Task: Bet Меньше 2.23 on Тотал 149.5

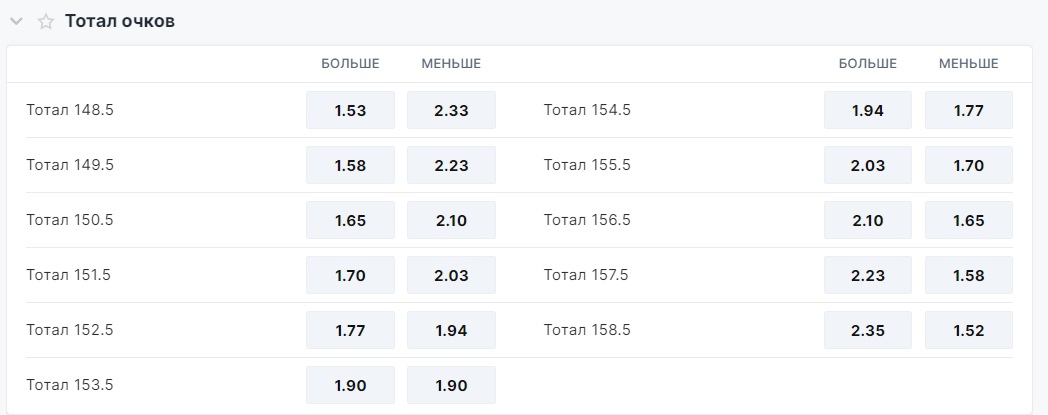Action: [451, 165]
